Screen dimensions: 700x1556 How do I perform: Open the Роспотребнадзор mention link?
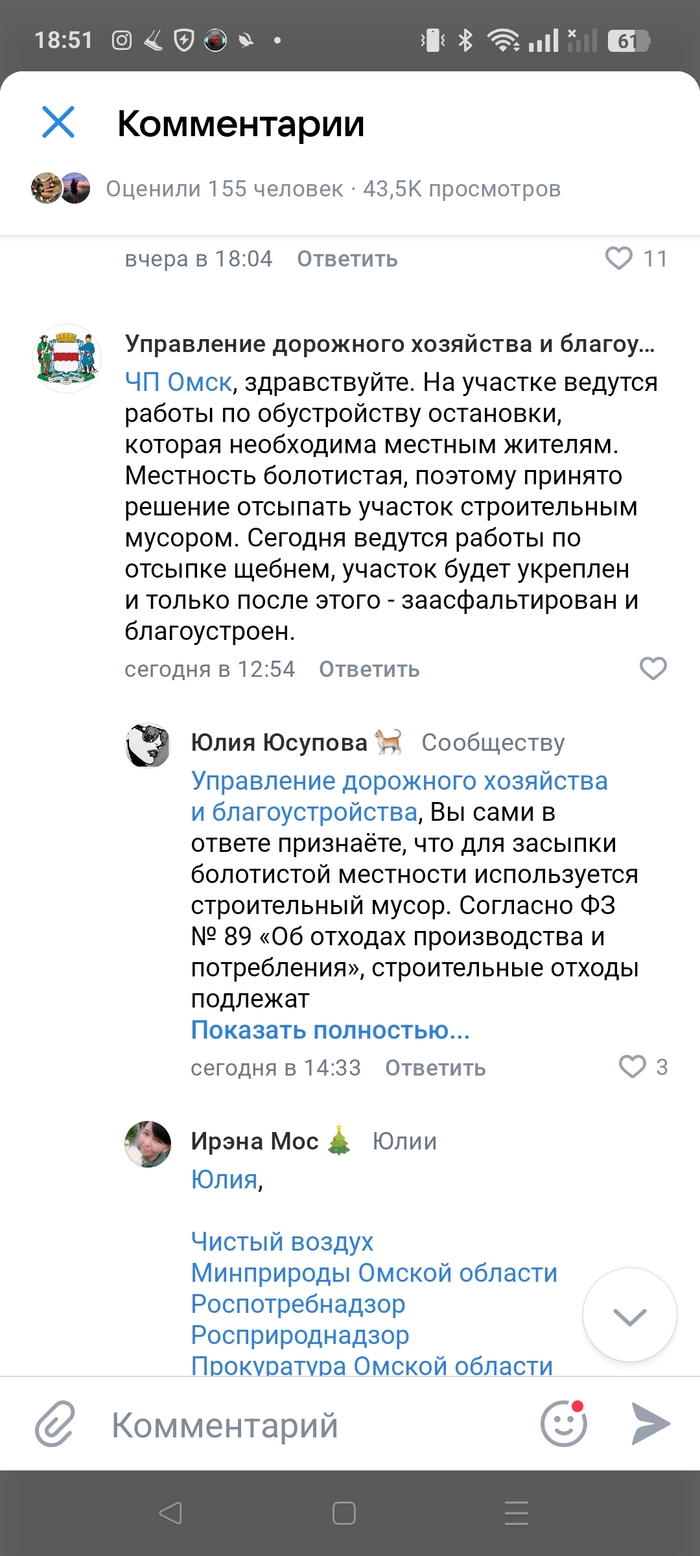point(298,1304)
